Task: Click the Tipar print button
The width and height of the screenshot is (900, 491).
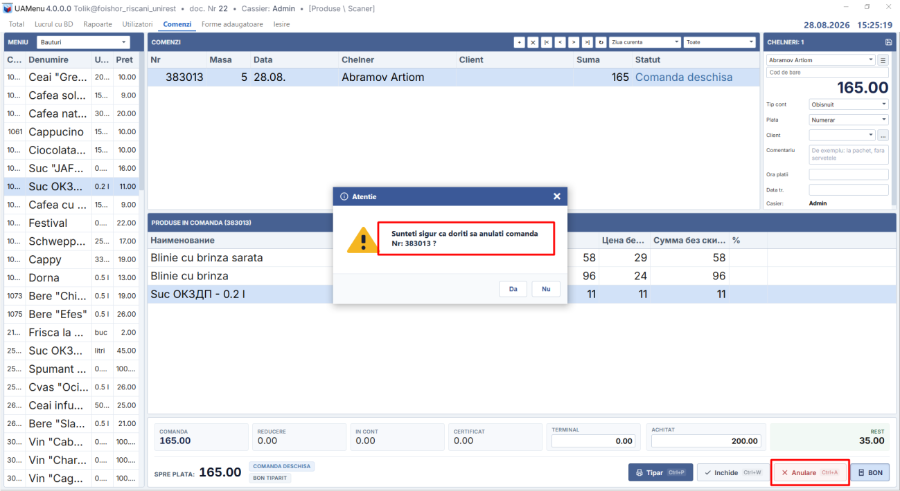Action: tap(661, 473)
